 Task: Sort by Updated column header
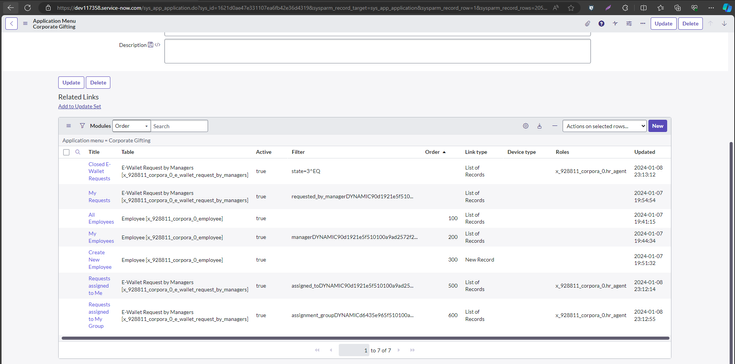pos(645,152)
